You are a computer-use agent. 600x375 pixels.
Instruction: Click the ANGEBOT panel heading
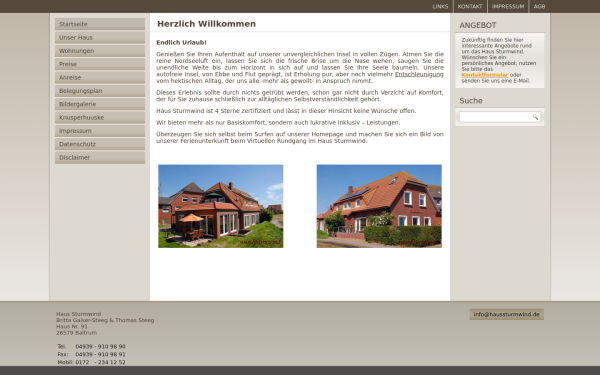(478, 25)
